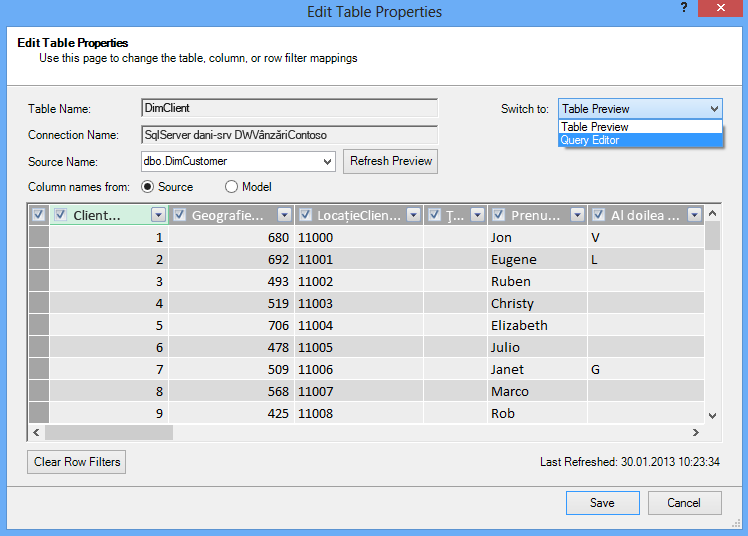Click the cell containing Rob
The image size is (748, 536).
click(537, 412)
